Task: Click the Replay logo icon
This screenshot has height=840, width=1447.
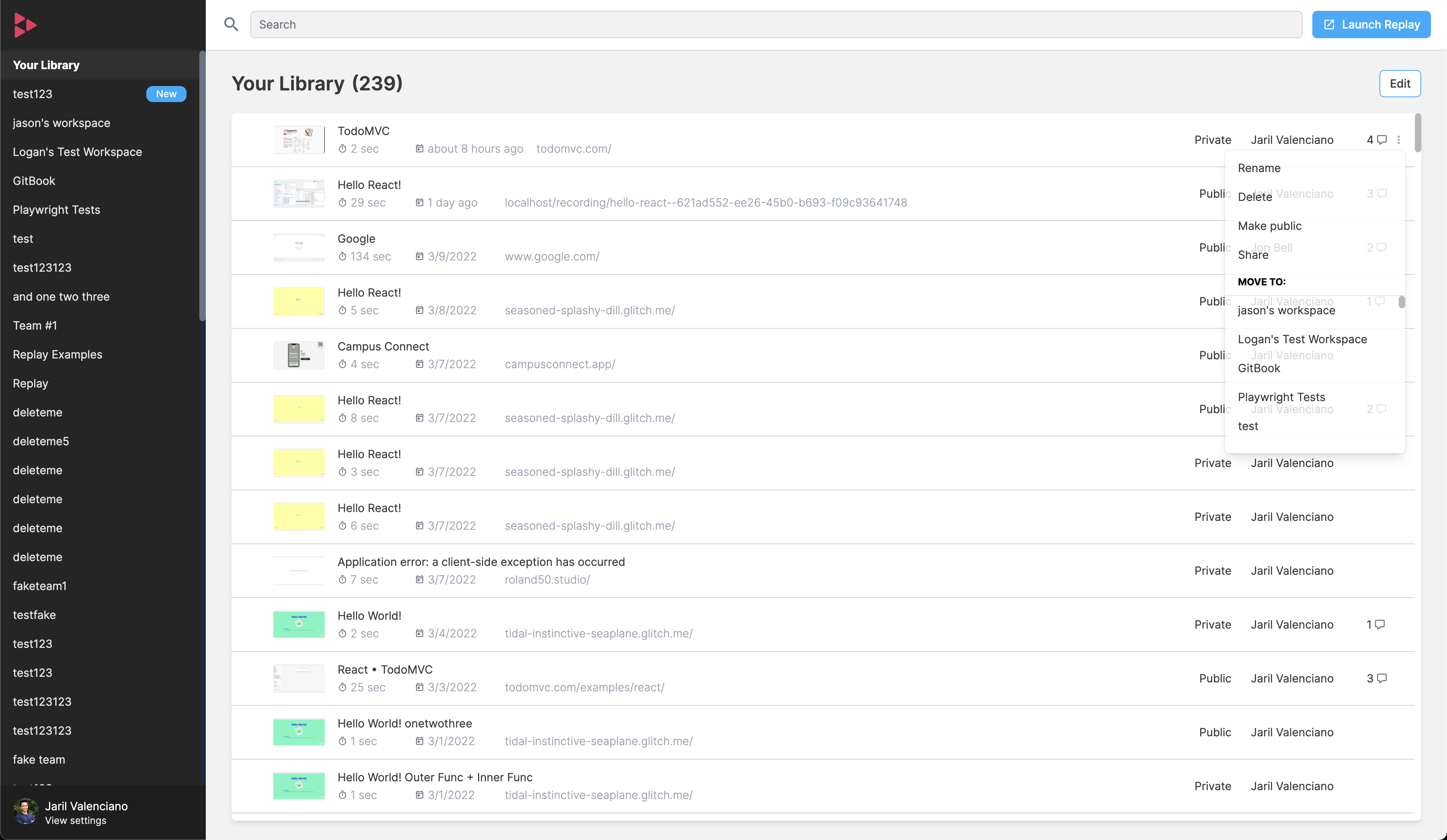Action: (25, 25)
